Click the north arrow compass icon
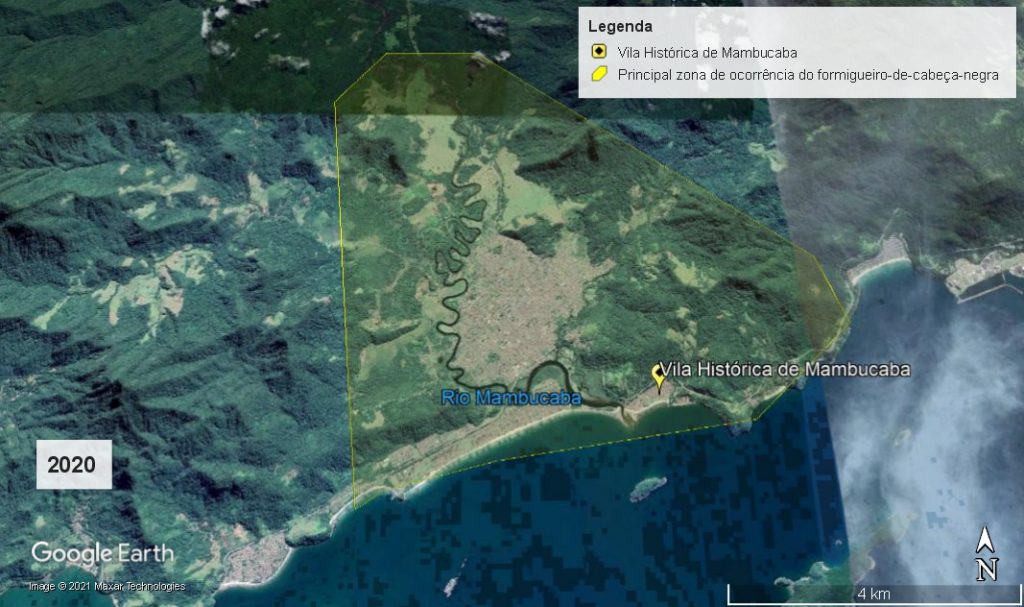Viewport: 1024px width, 607px height. click(x=986, y=553)
